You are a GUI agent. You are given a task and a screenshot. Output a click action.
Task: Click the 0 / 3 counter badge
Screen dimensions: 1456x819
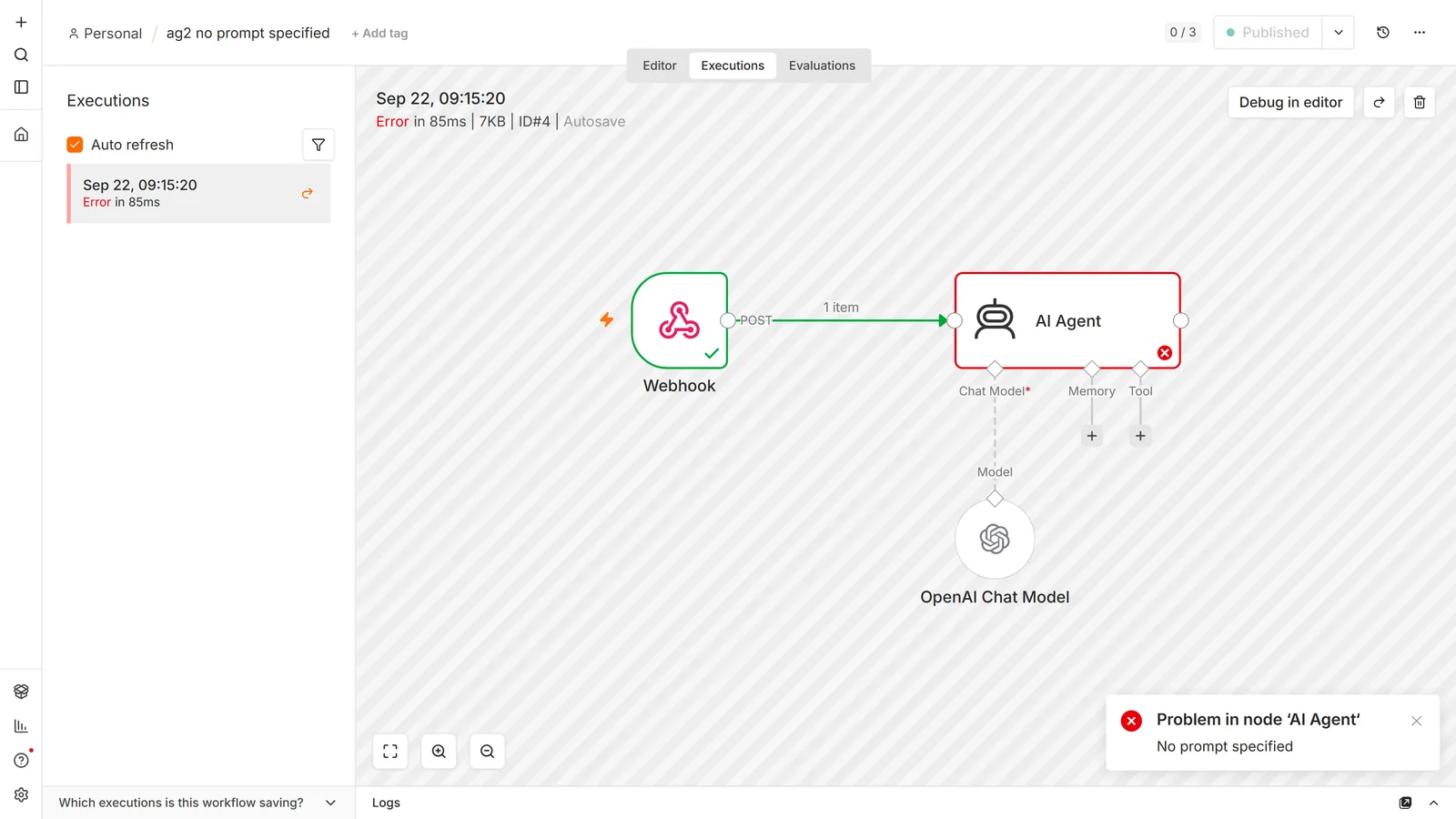pos(1183,33)
